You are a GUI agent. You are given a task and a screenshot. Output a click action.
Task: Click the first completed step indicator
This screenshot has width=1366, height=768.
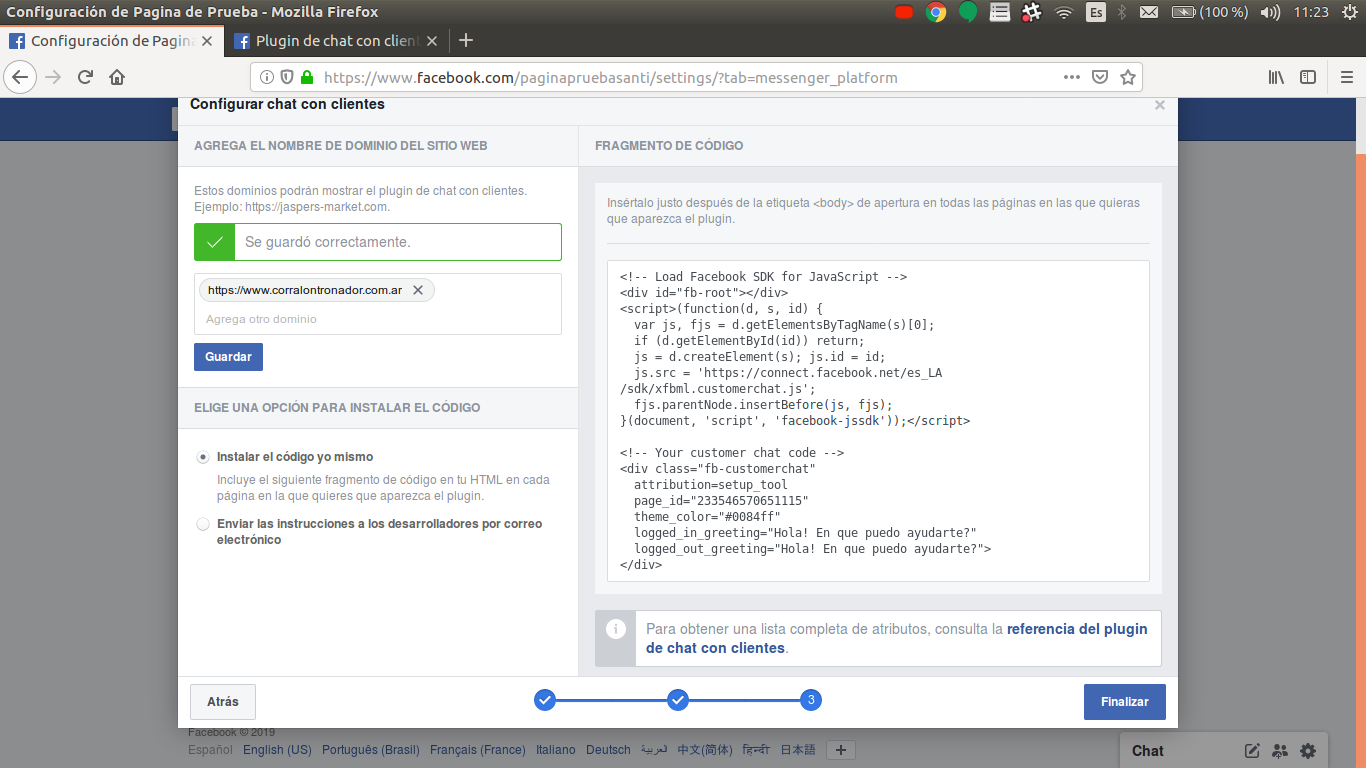(x=545, y=700)
